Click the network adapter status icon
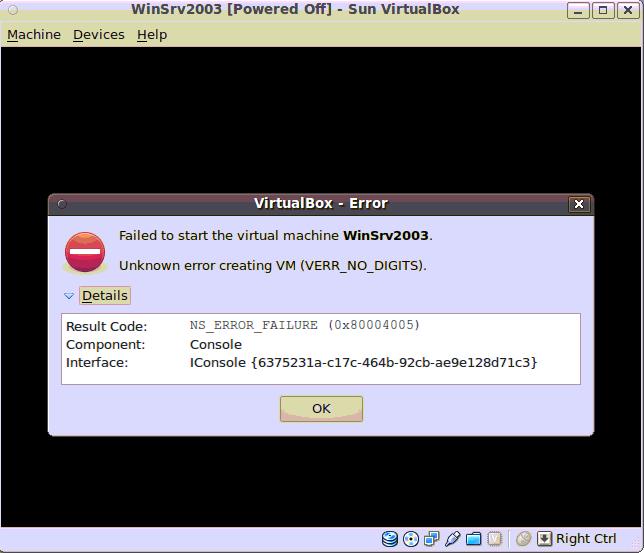 click(x=432, y=539)
